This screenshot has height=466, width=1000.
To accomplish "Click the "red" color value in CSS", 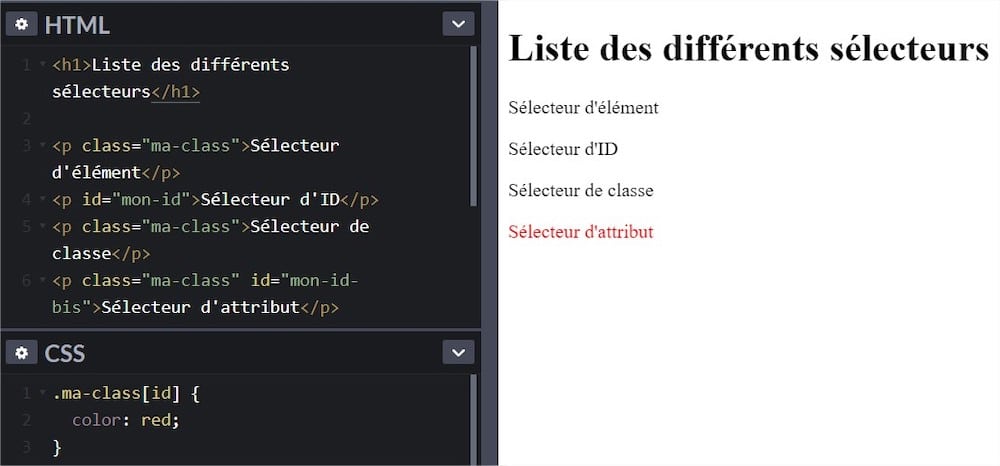I will (157, 420).
